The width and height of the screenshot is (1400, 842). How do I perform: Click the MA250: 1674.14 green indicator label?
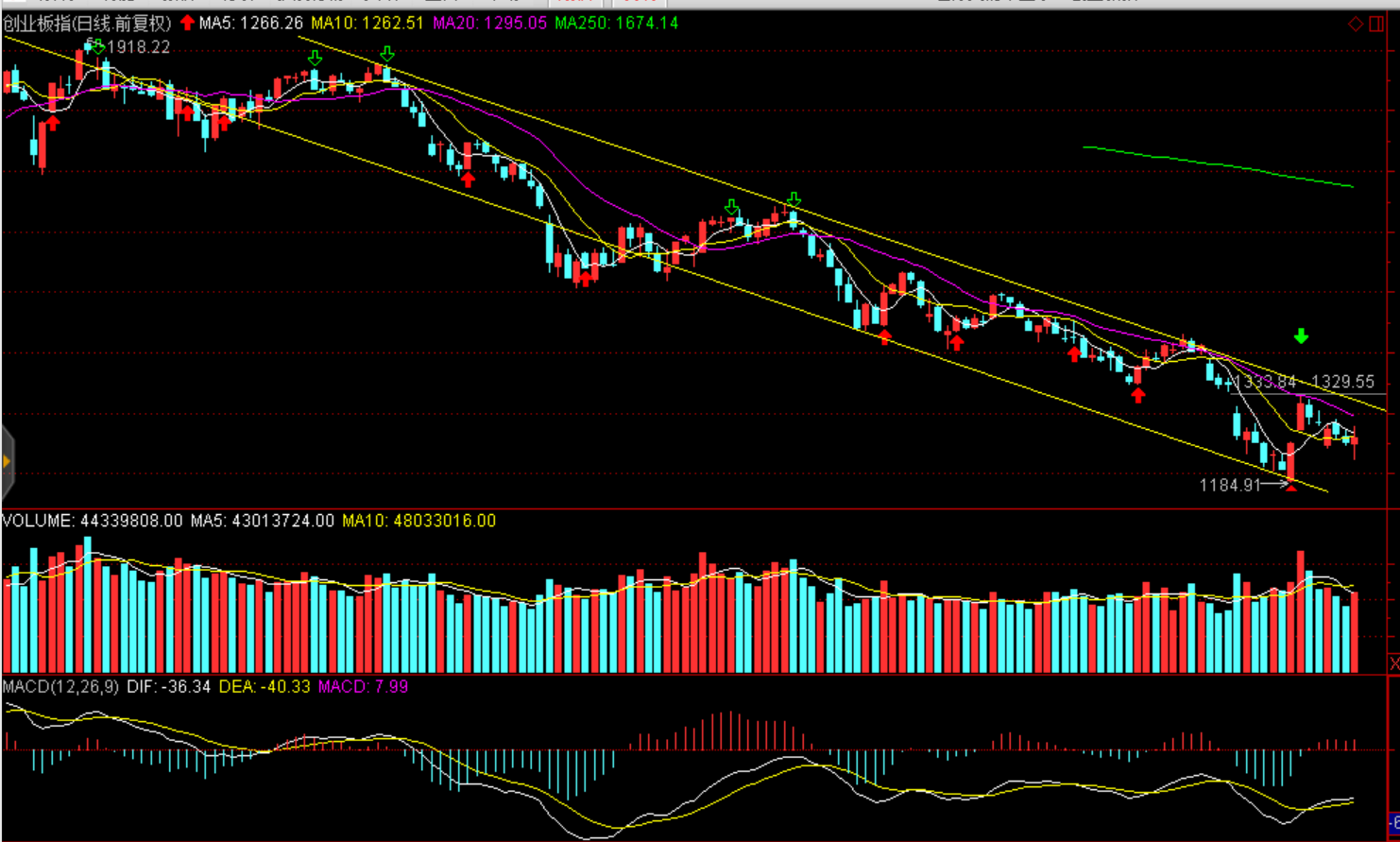[x=616, y=23]
